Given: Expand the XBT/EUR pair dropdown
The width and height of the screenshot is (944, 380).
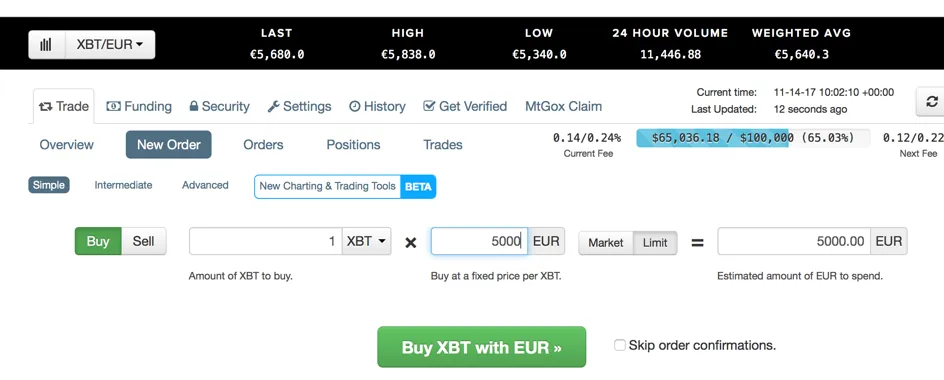Looking at the screenshot, I should click(x=110, y=45).
